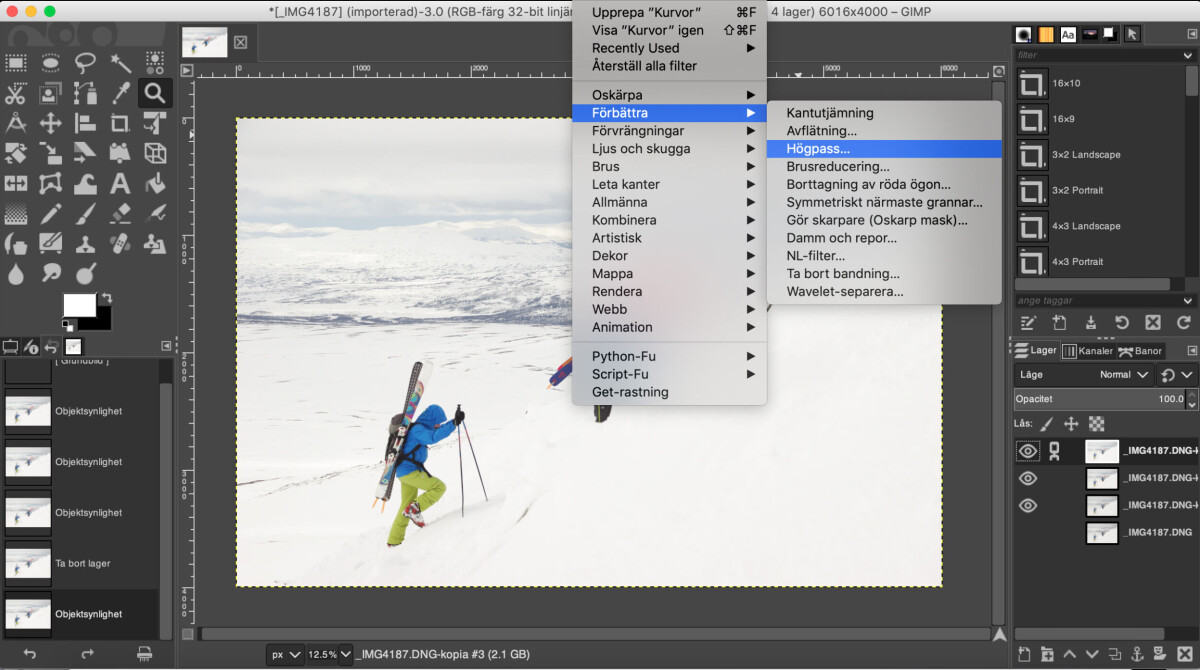Select the Color Picker eyedropper tool

(x=121, y=94)
